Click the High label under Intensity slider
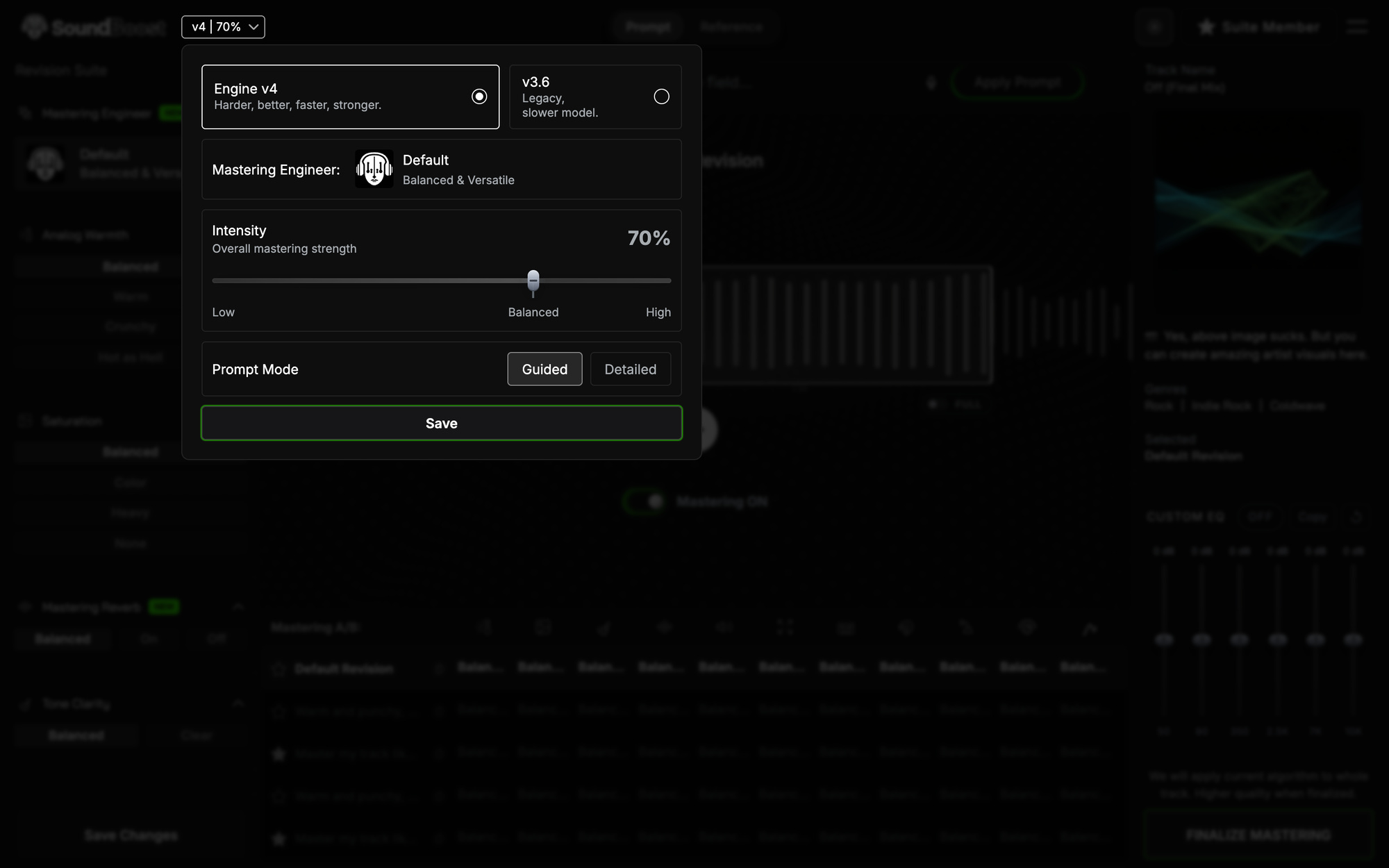This screenshot has width=1389, height=868. coord(658,312)
